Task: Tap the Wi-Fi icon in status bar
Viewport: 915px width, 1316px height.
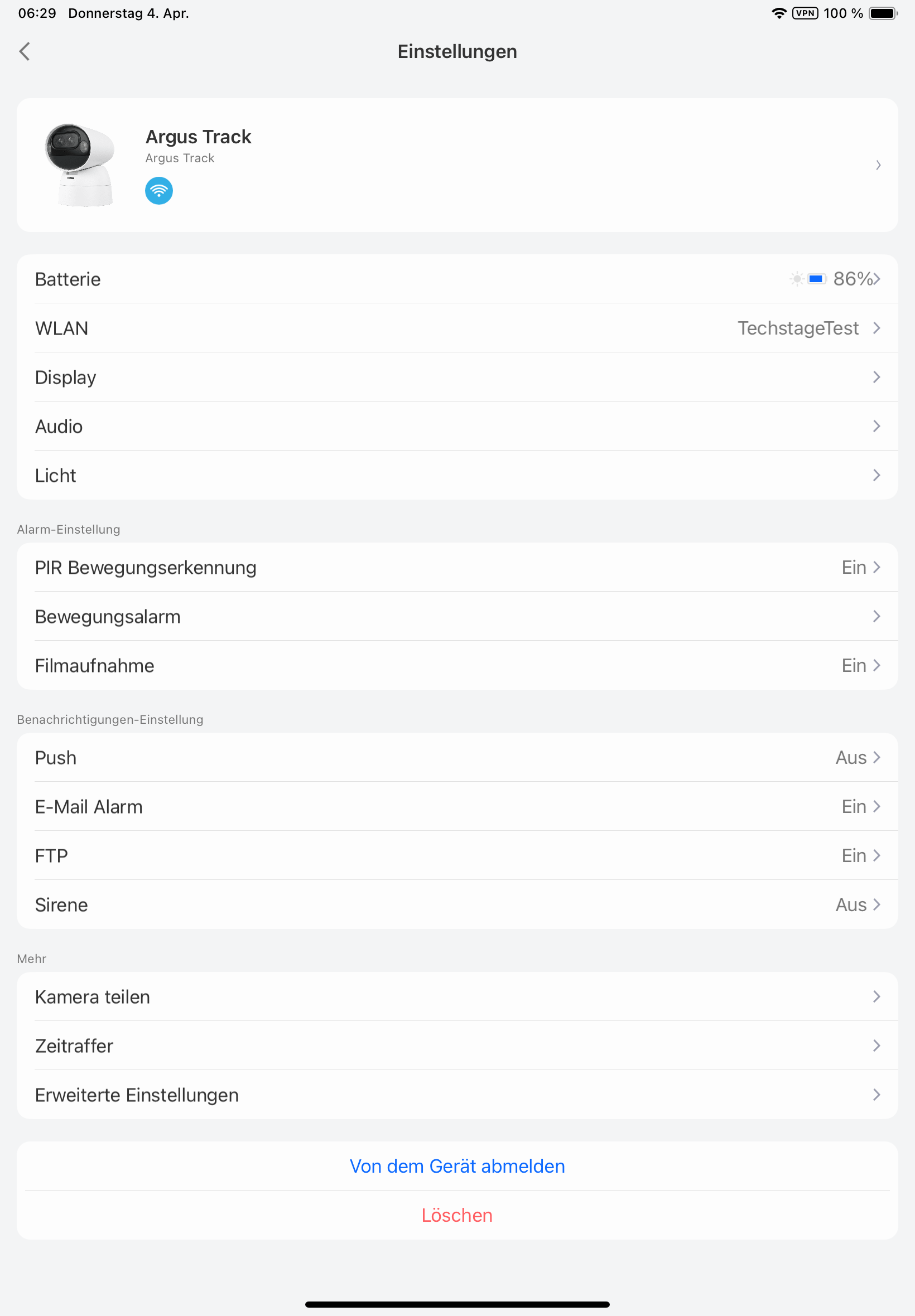Action: click(x=778, y=13)
